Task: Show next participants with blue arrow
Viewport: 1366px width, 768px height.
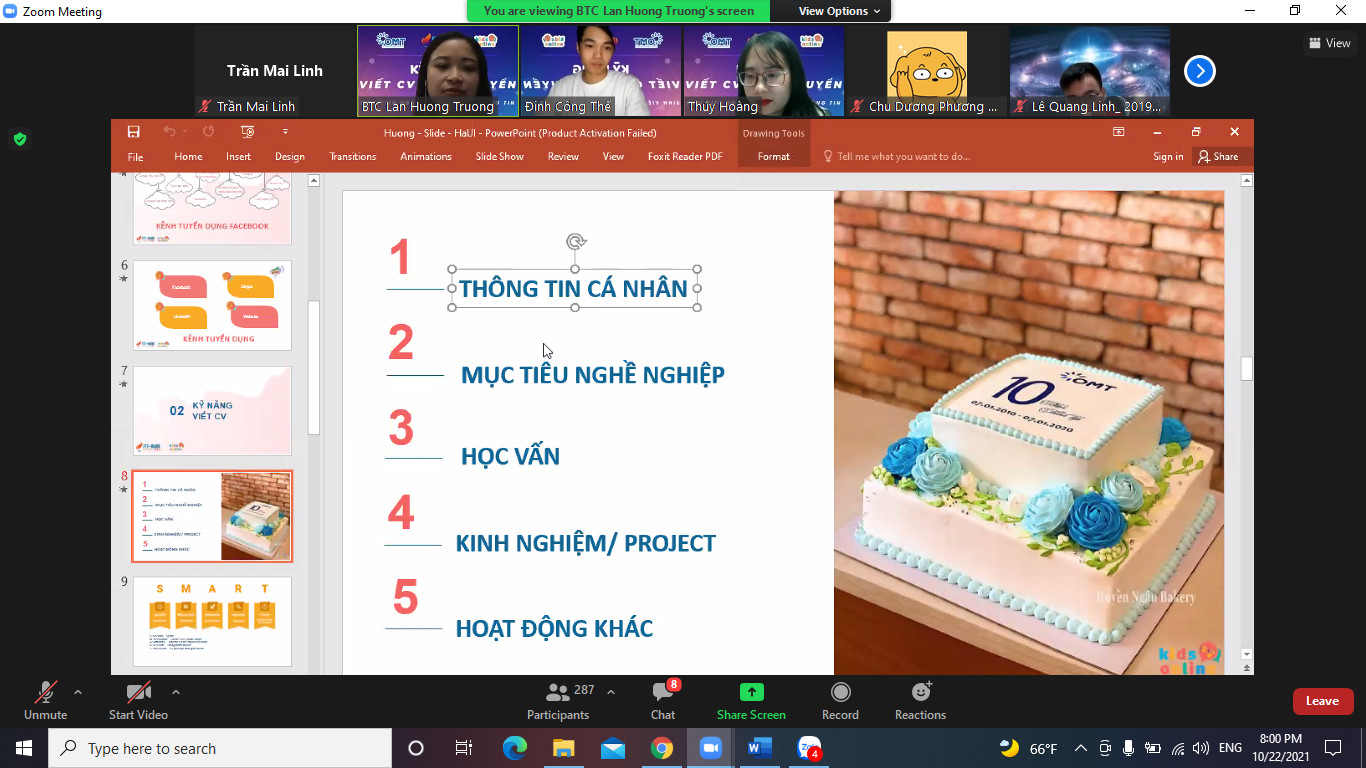Action: [x=1199, y=71]
